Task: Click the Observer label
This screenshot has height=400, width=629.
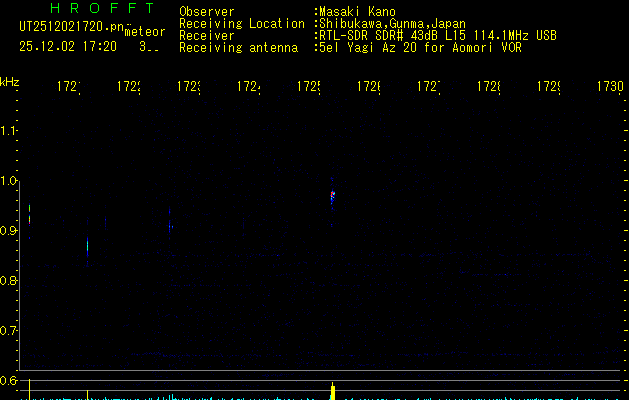Action: [207, 12]
